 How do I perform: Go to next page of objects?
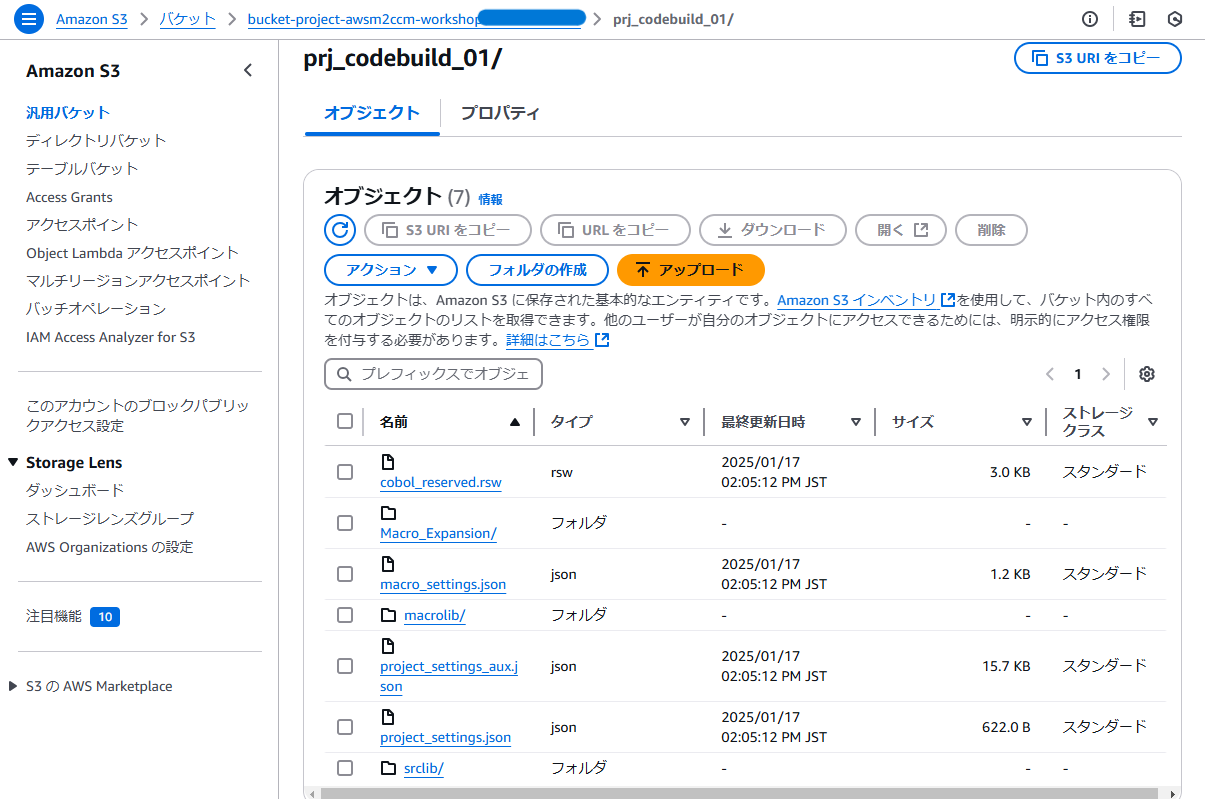[1106, 374]
